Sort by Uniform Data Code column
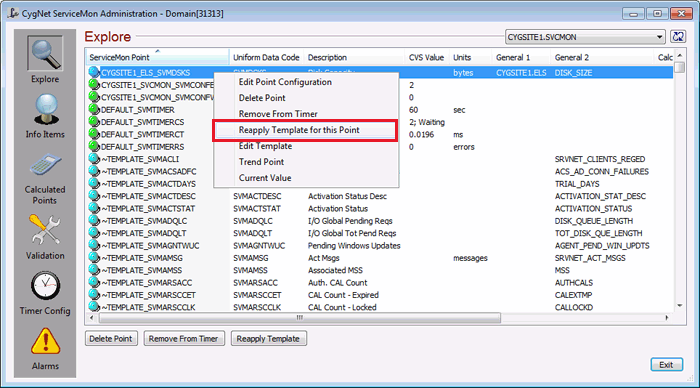Screen dimensions: 700x388 [x=266, y=57]
